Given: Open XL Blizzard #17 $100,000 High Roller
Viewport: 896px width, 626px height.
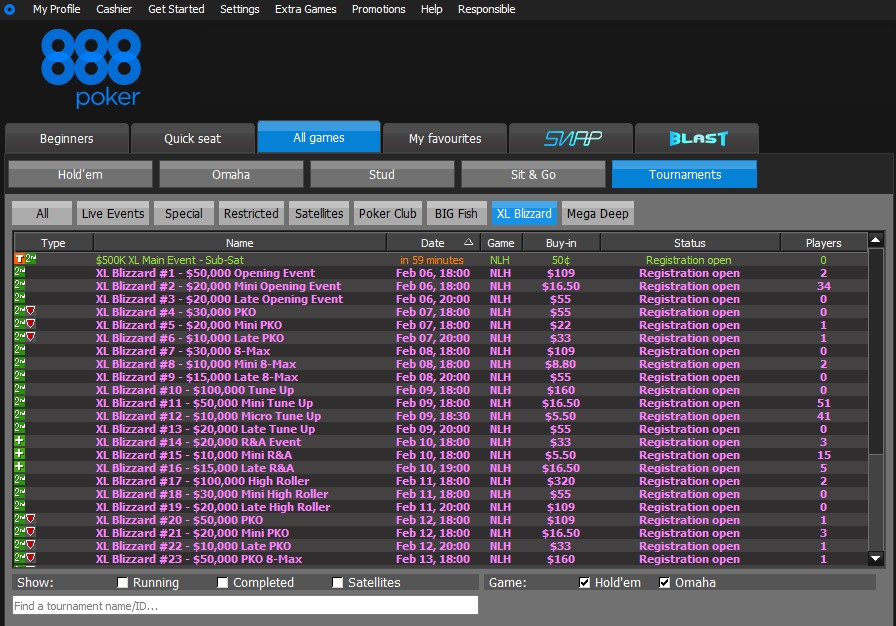Looking at the screenshot, I should point(202,481).
